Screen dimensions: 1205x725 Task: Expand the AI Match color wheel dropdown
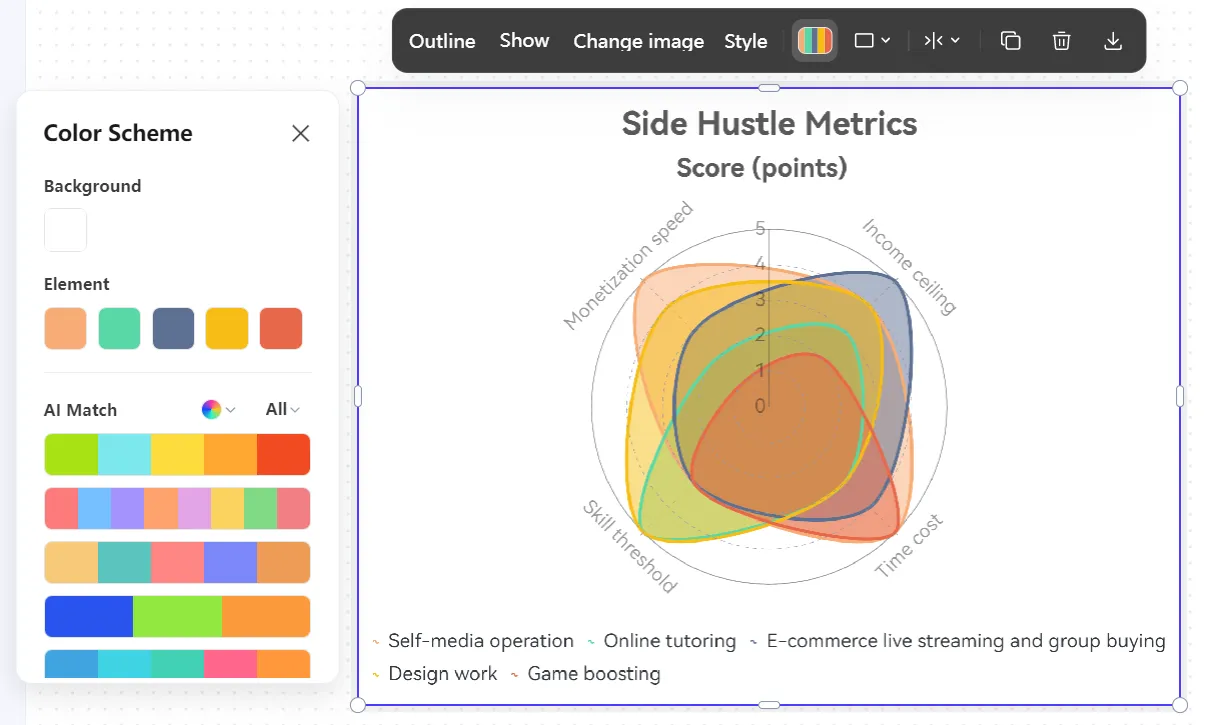point(218,409)
